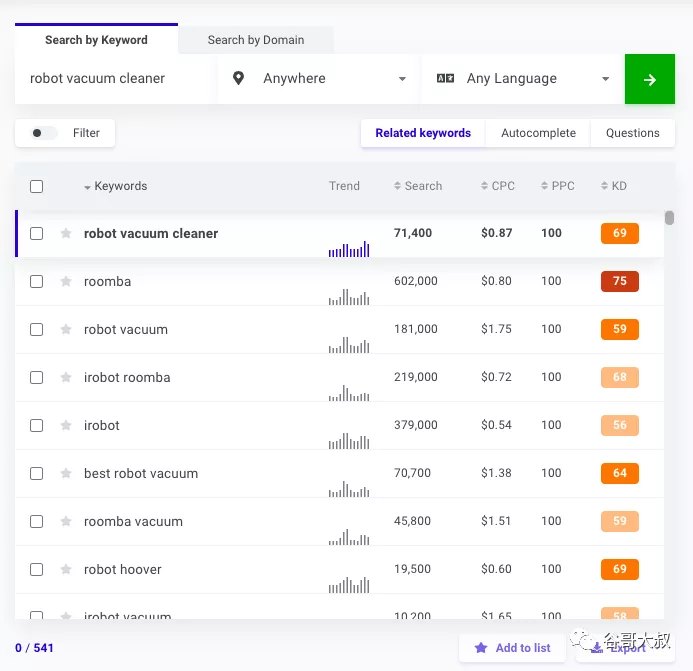Screen dimensions: 693x671
Task: View trend chart for 'robot vacuum'
Action: point(349,345)
